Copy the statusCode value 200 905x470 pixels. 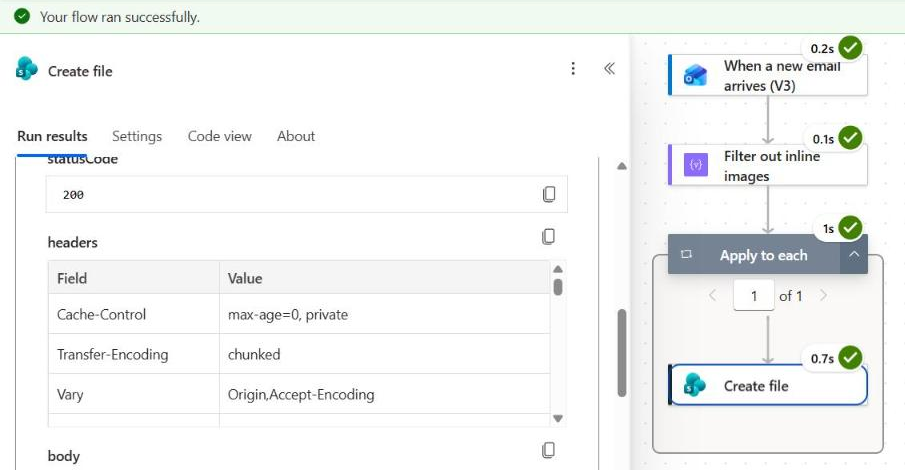pos(549,194)
